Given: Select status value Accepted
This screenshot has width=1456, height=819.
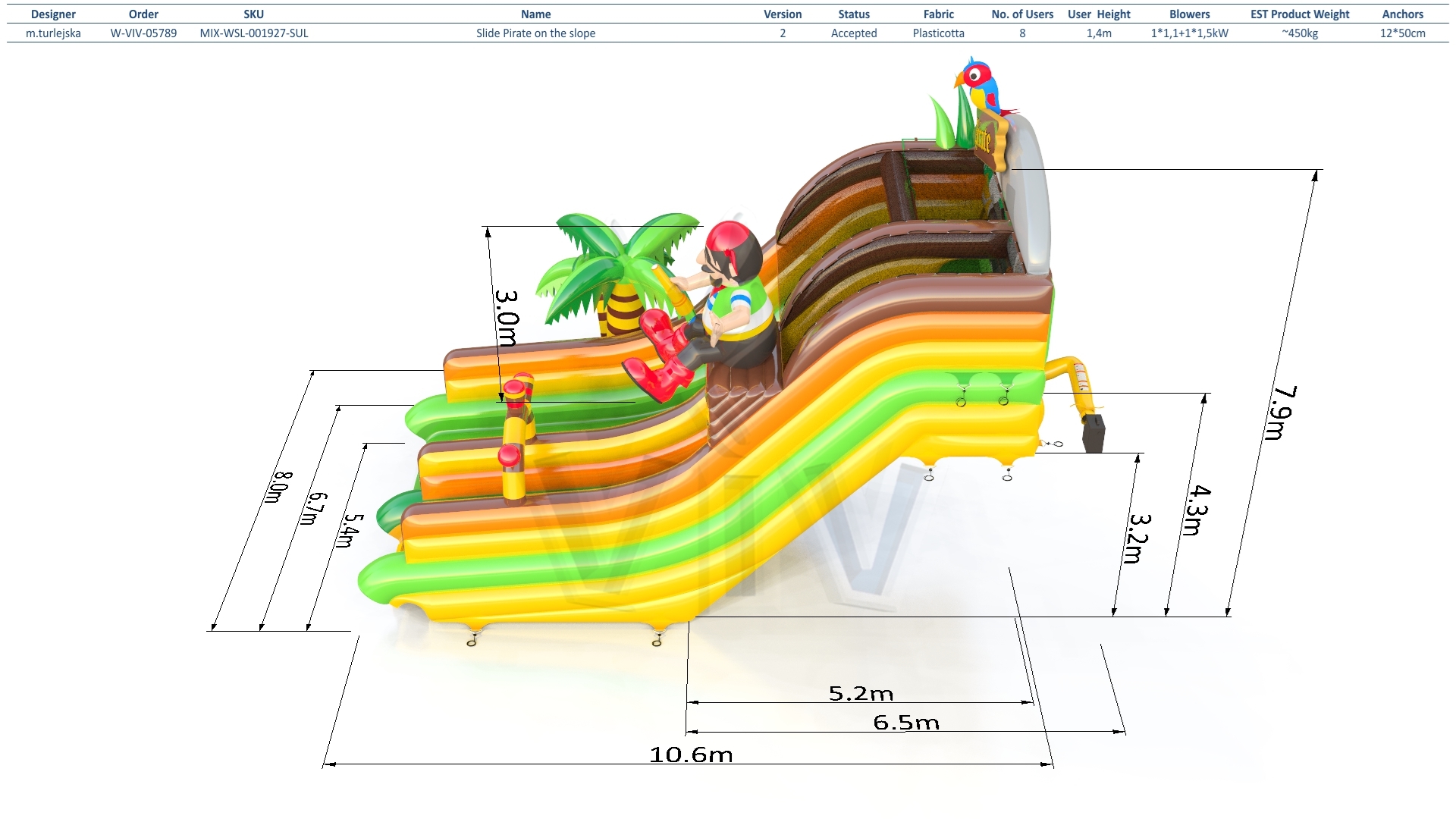Looking at the screenshot, I should click(854, 33).
